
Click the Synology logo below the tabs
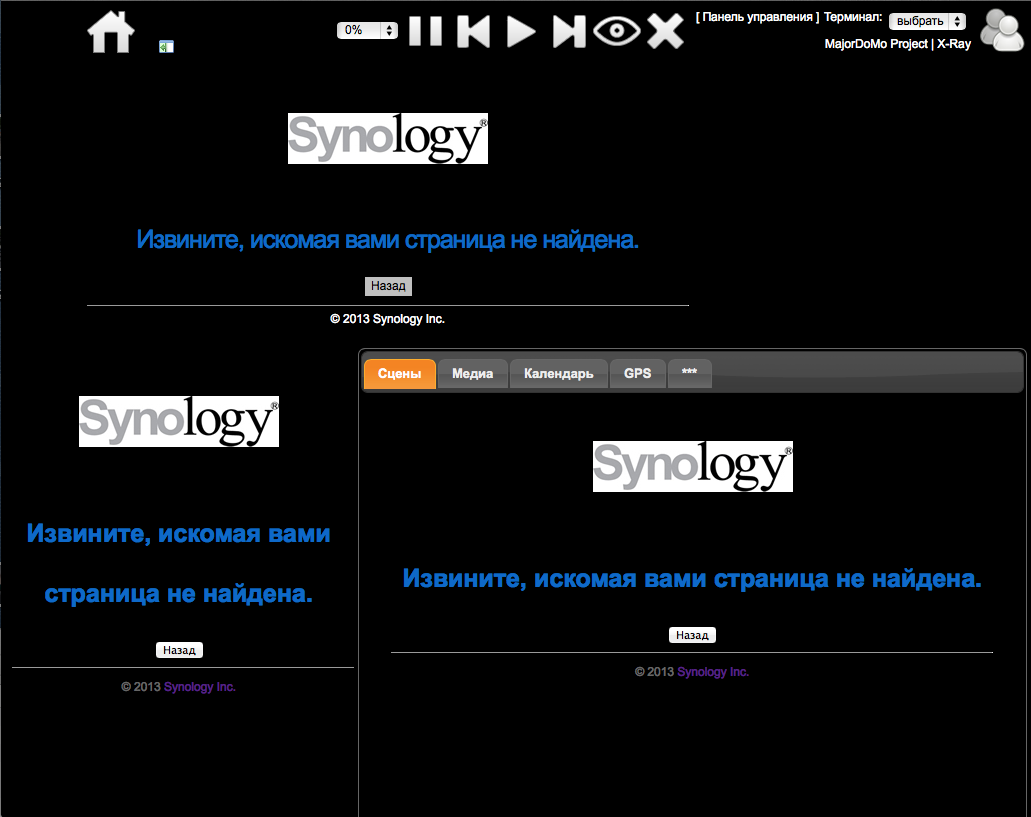click(x=692, y=466)
